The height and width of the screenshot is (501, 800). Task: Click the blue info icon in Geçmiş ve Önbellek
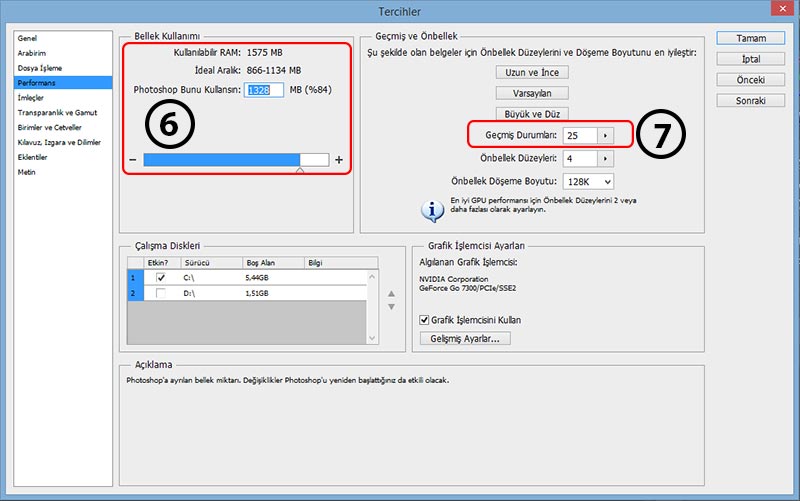point(433,211)
